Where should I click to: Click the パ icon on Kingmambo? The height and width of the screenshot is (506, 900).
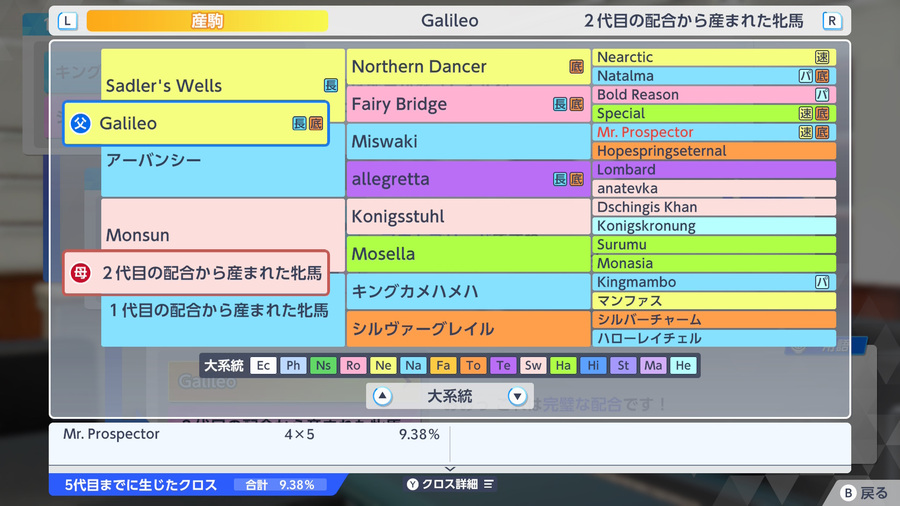point(822,282)
